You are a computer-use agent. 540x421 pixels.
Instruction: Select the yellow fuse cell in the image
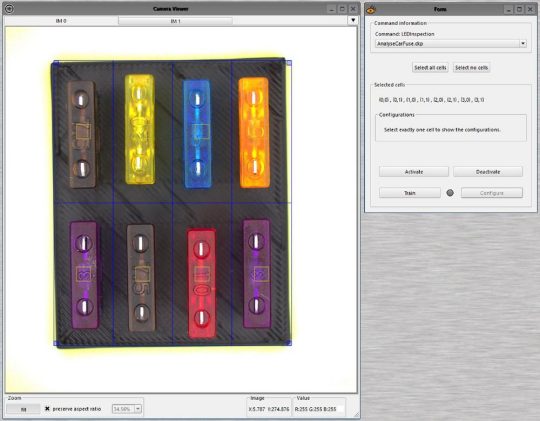[x=143, y=133]
